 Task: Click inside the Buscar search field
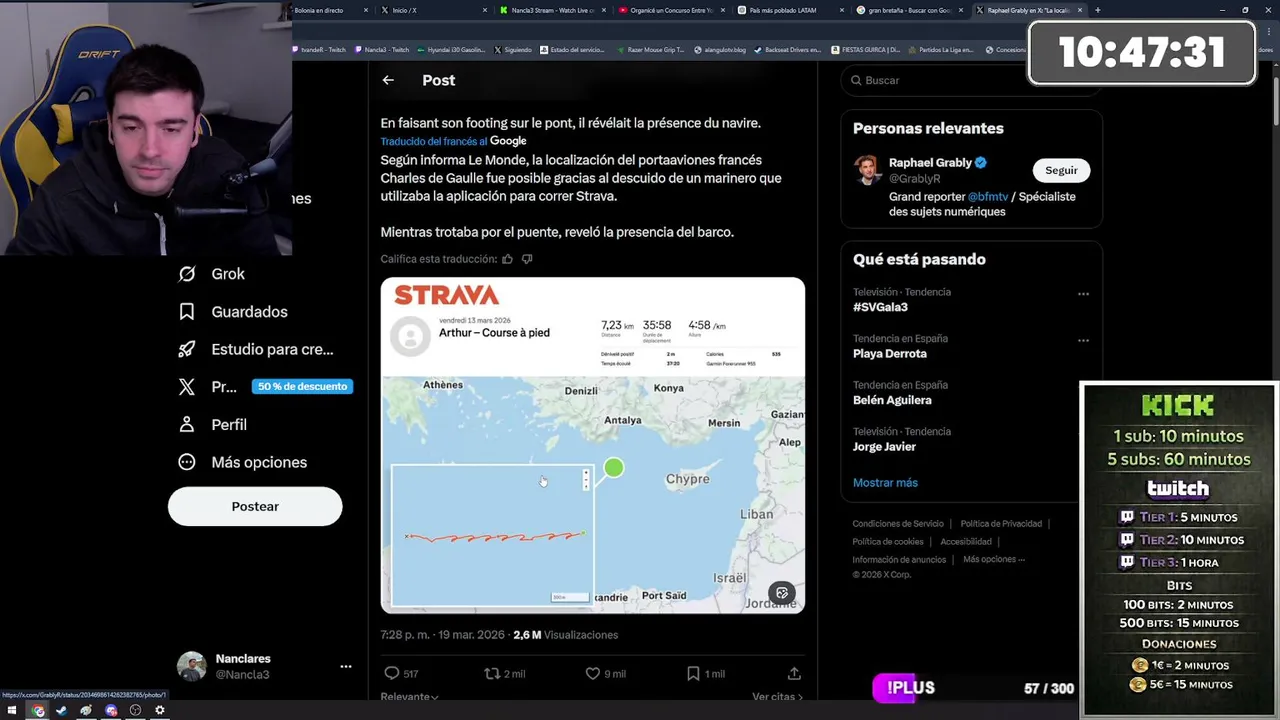(971, 80)
